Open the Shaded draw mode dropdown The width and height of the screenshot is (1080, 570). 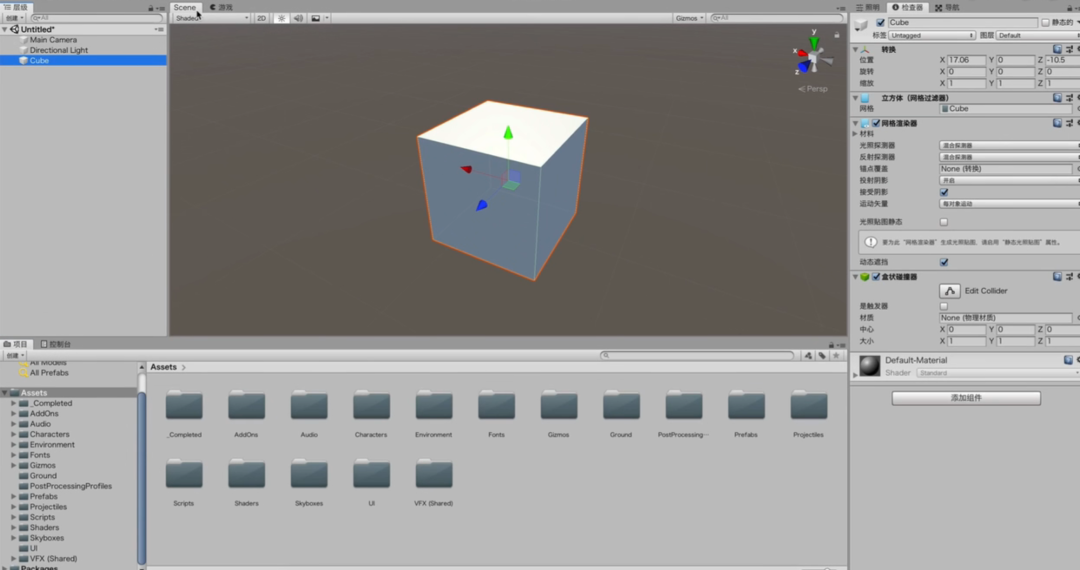click(x=211, y=18)
